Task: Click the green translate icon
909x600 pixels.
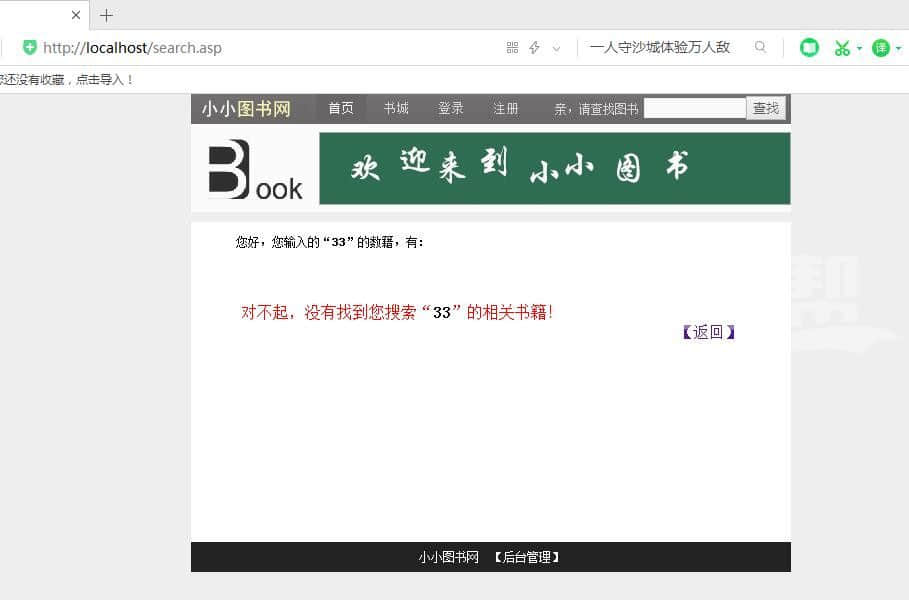Action: tap(880, 47)
